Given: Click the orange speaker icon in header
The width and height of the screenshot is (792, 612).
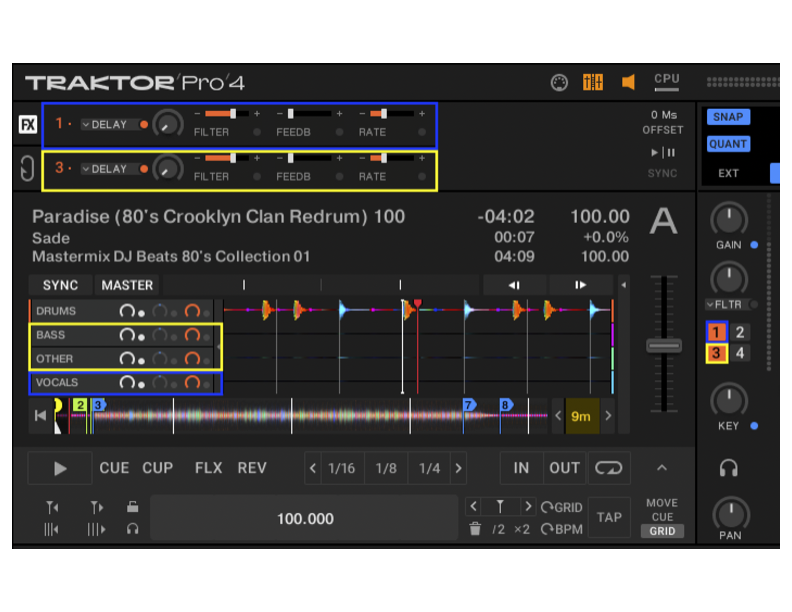Looking at the screenshot, I should click(x=628, y=82).
